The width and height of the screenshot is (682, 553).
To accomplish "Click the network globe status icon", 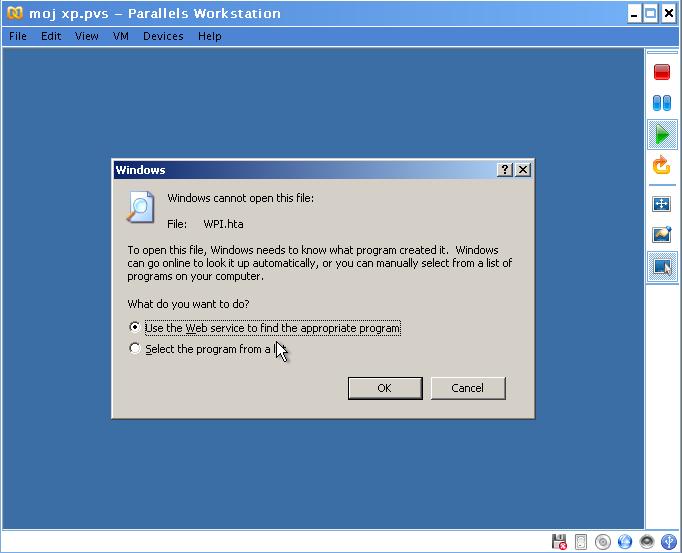I will click(625, 542).
